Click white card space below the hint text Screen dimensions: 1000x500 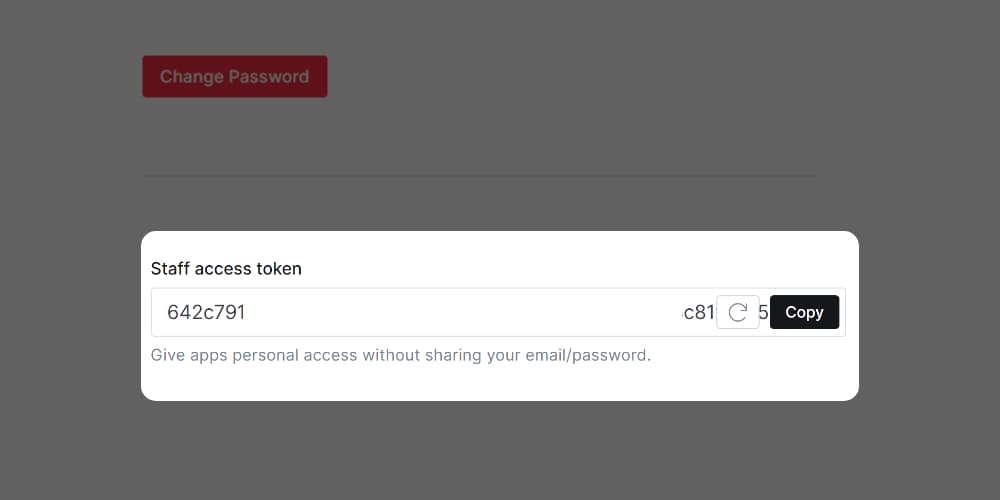500,383
